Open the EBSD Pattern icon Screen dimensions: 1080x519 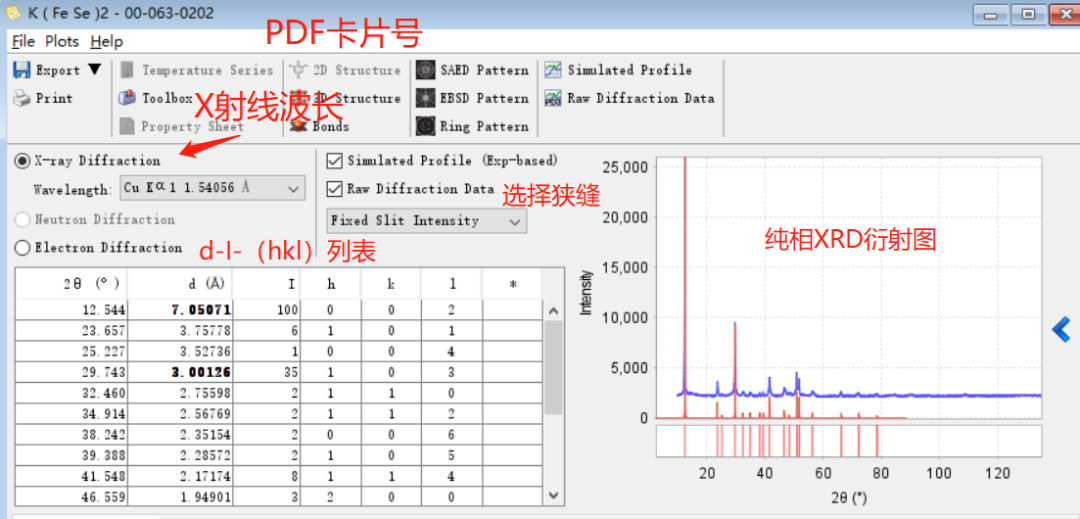[426, 98]
